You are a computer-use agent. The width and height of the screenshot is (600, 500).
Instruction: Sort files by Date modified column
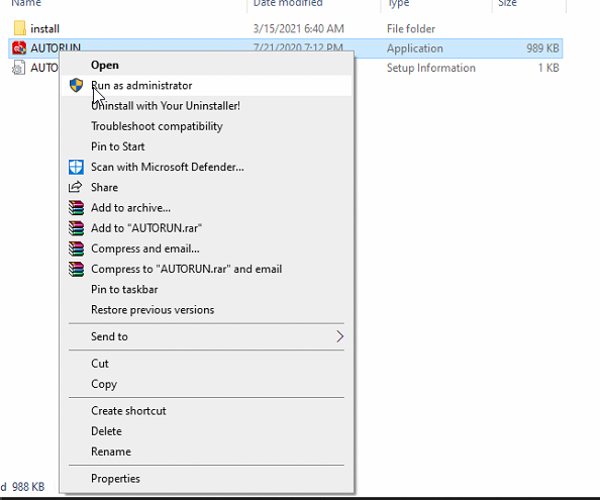click(x=289, y=4)
